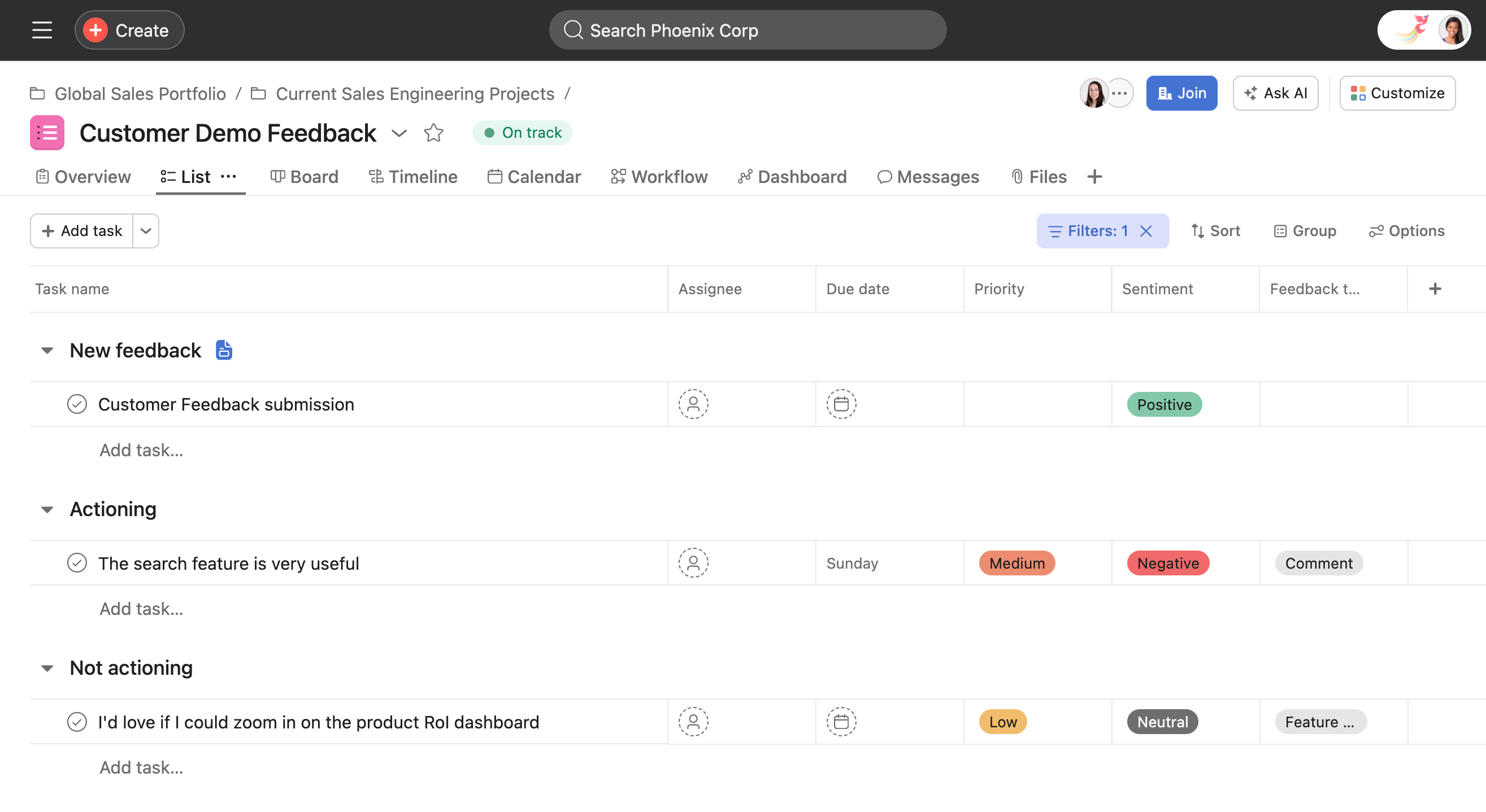
Task: Collapse the Not actioning section
Action: 47,669
